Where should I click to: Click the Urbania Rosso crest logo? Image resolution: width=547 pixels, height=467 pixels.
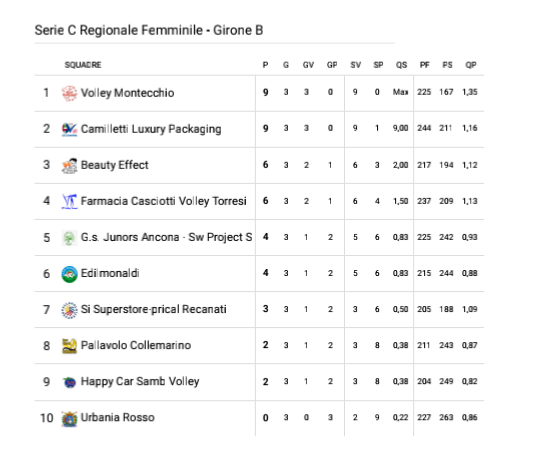(69, 418)
